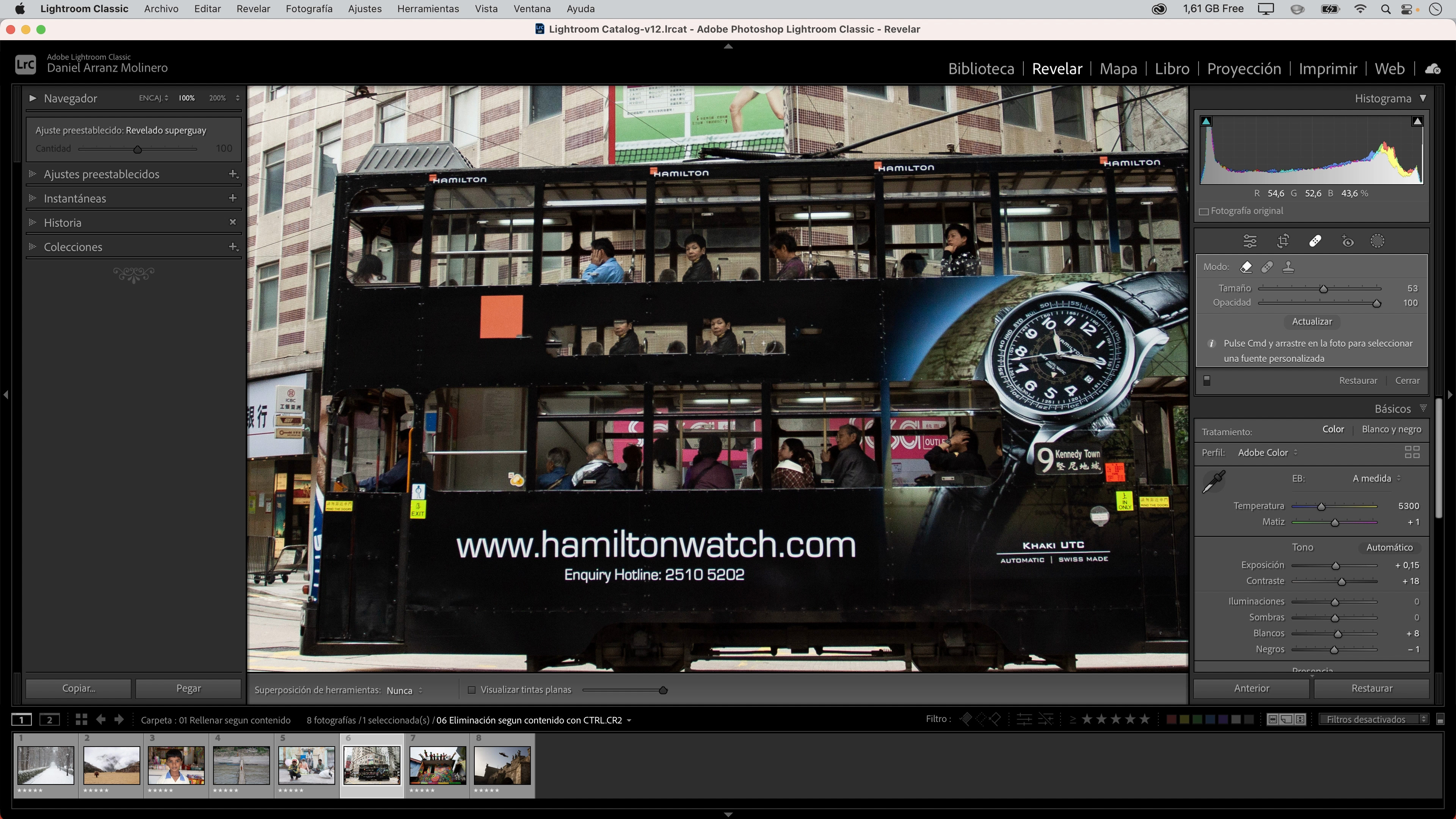Viewport: 1456px width, 819px height.
Task: Click the cloud sync status icon
Action: (x=1433, y=69)
